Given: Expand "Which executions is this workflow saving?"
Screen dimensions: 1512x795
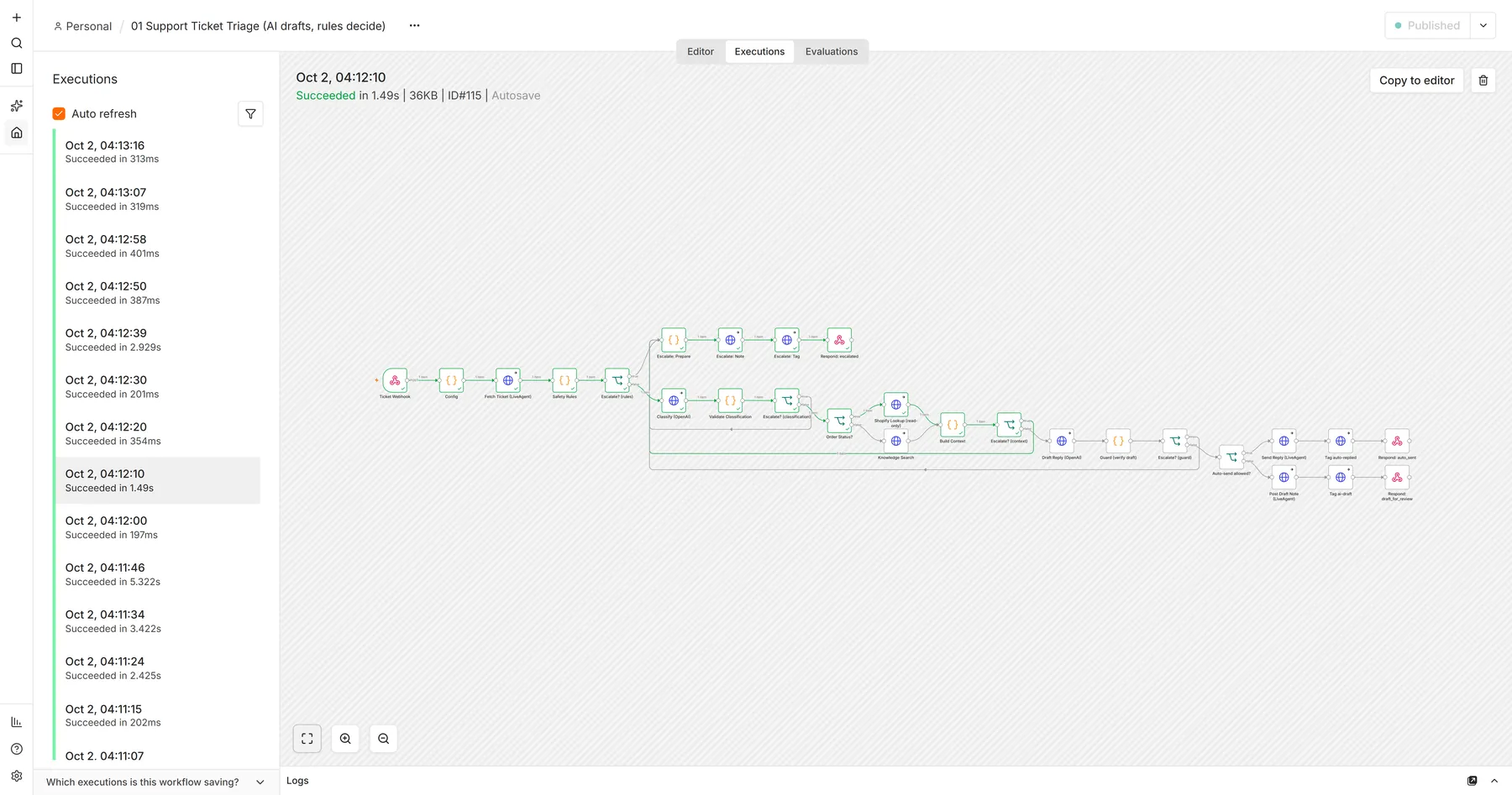Looking at the screenshot, I should click(155, 782).
